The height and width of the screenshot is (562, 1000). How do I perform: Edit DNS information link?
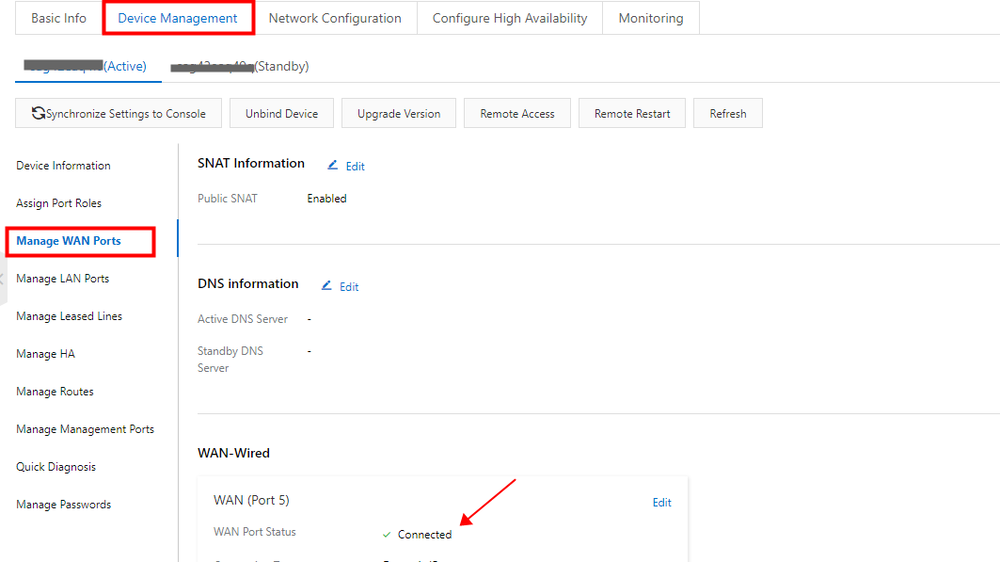[x=349, y=287]
